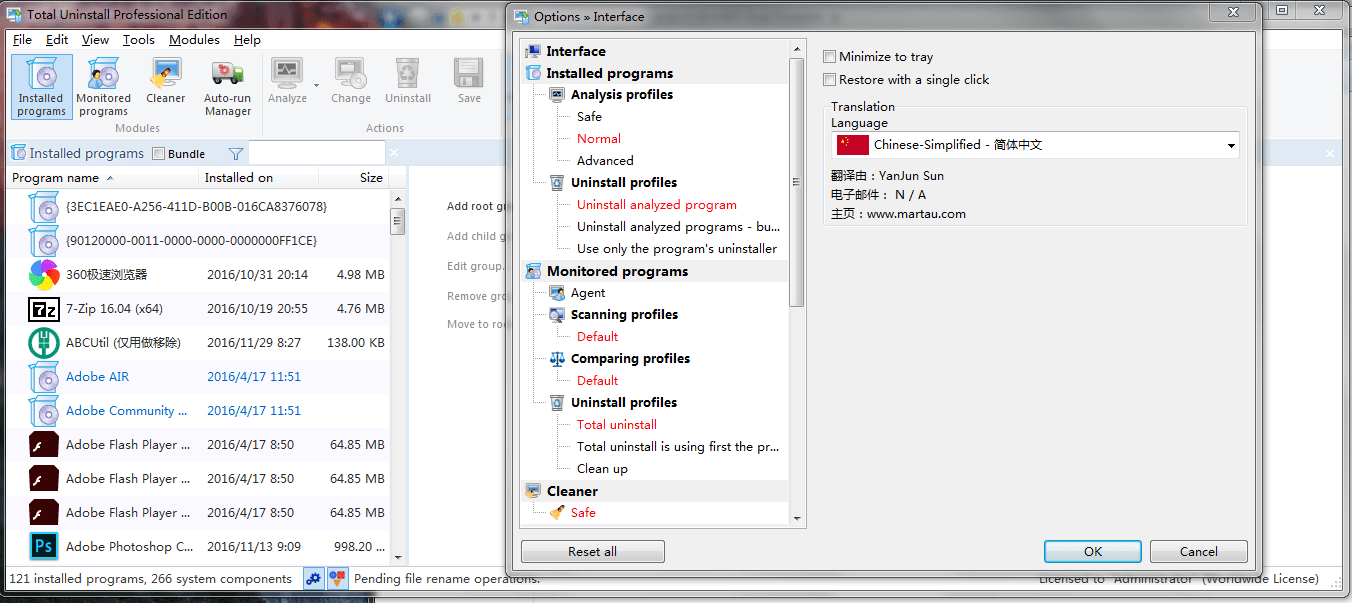Sort by the Program name column header
Viewport: 1352px width, 603px height.
(56, 178)
